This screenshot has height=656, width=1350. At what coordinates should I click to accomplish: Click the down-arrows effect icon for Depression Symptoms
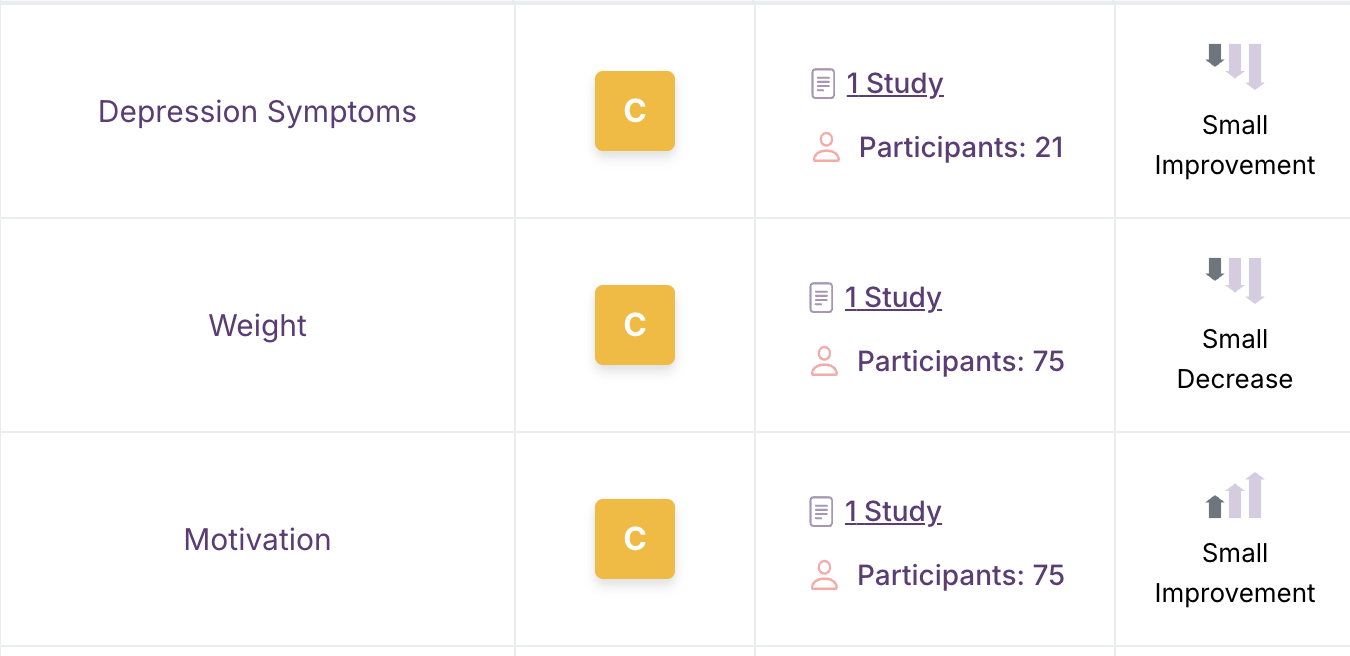point(1235,66)
